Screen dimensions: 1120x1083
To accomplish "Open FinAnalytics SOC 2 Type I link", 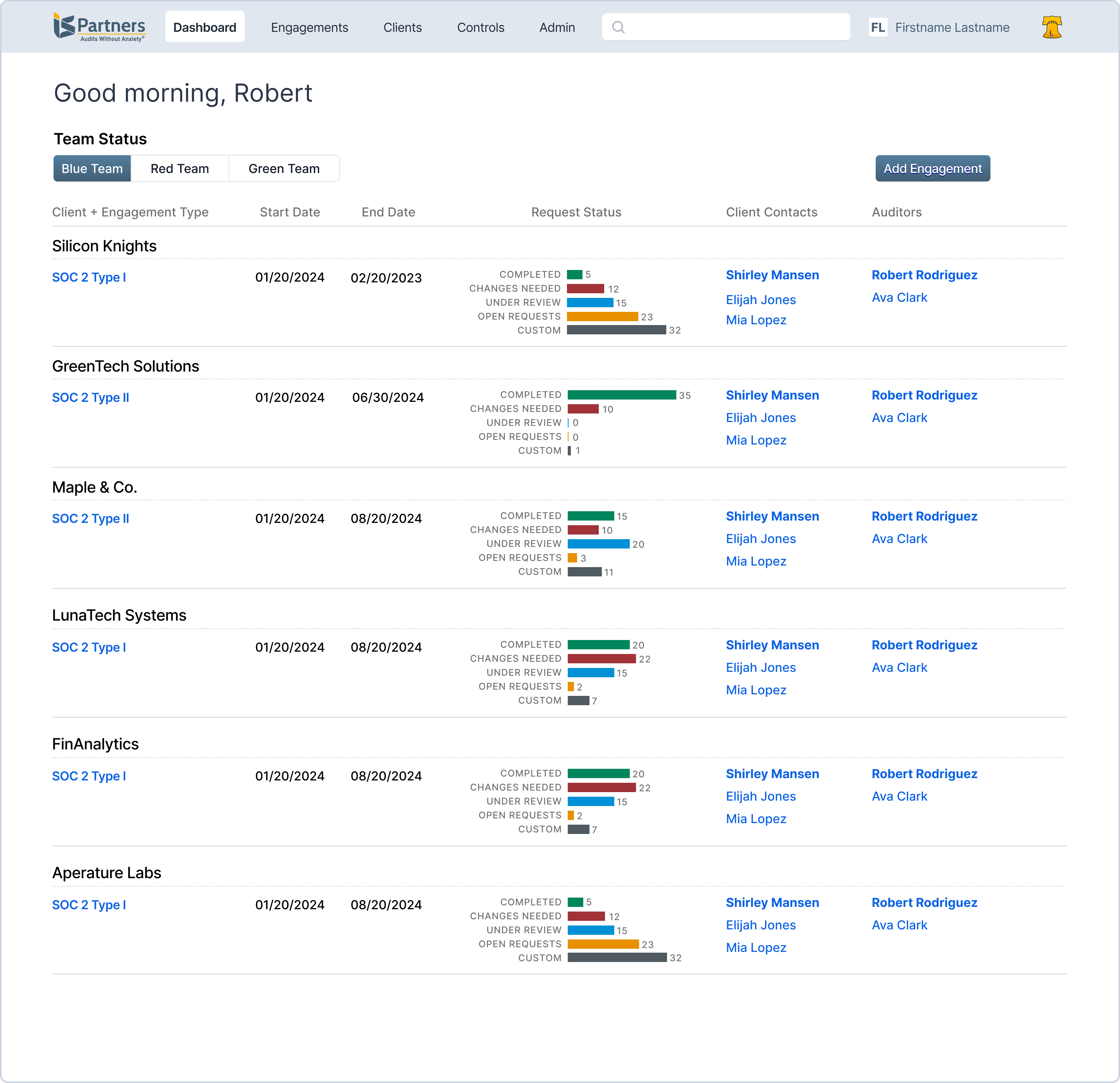I will click(89, 776).
